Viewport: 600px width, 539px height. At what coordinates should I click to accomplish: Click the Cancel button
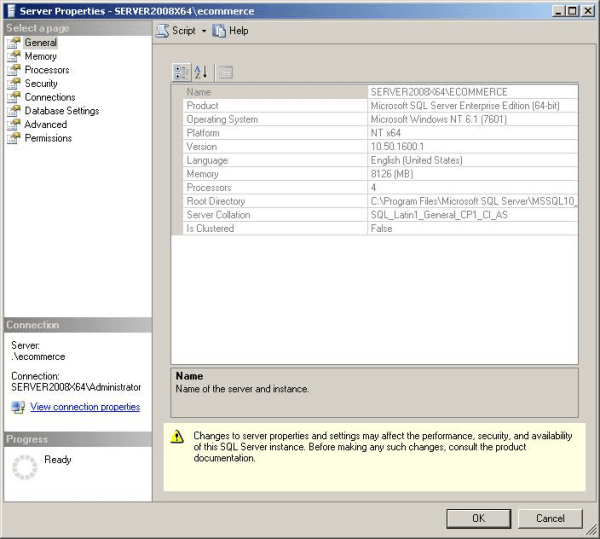pyautogui.click(x=550, y=518)
